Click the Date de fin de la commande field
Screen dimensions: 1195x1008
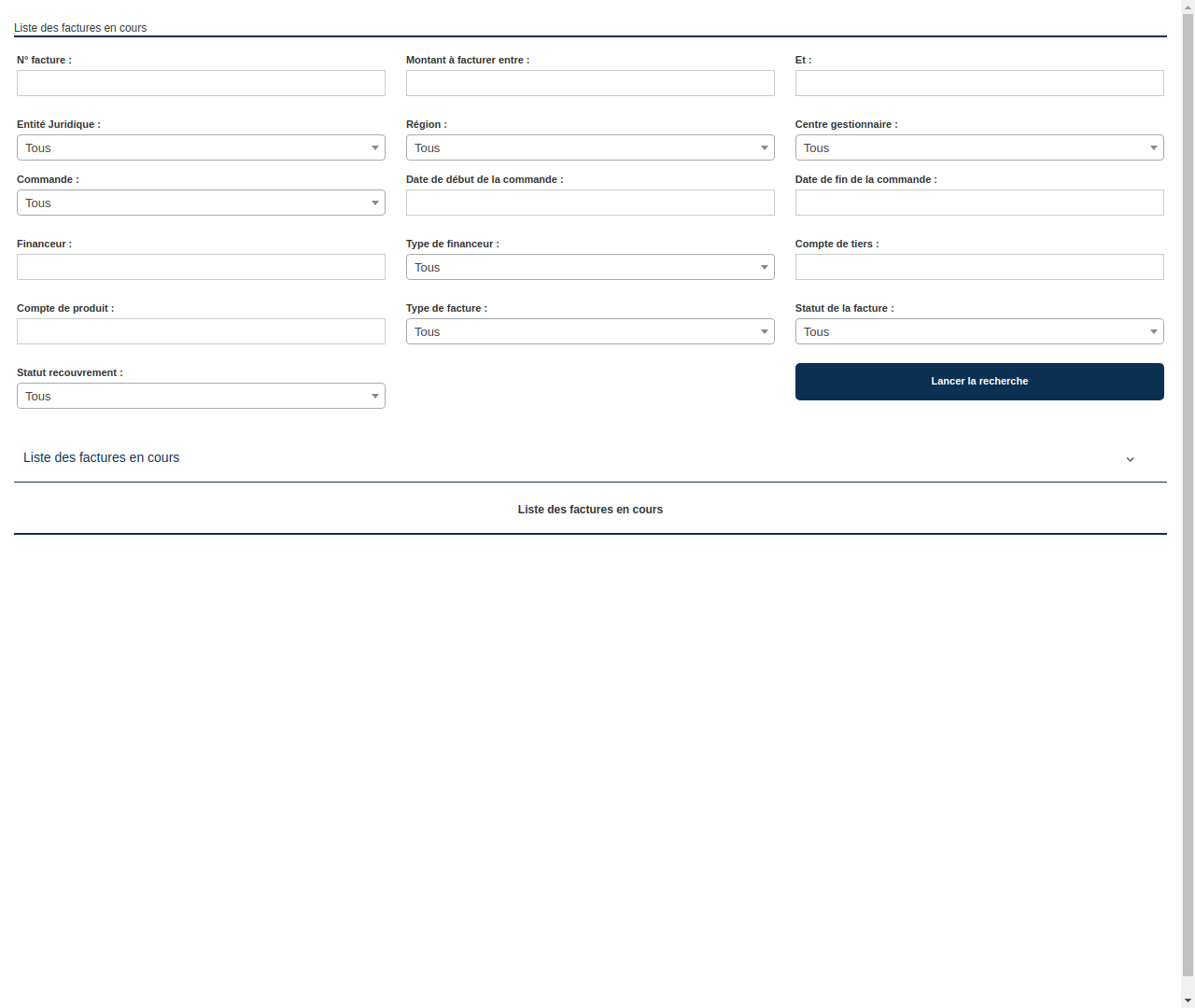[979, 203]
